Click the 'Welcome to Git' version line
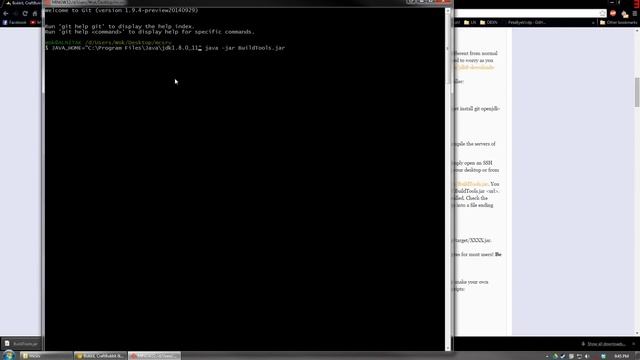This screenshot has width=640, height=360. (x=121, y=10)
